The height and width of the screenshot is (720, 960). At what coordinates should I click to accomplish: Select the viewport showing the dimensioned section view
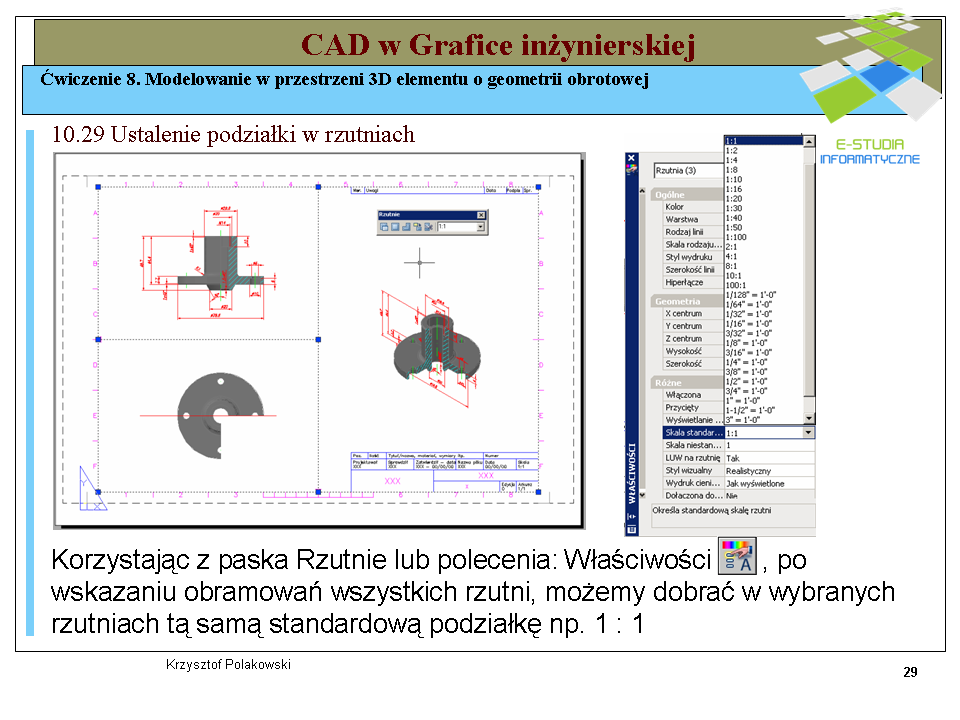[208, 263]
